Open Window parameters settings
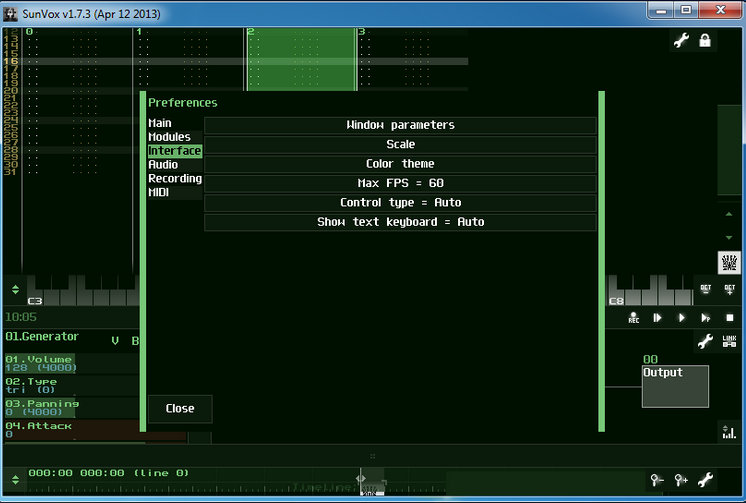The image size is (746, 503). [x=400, y=125]
